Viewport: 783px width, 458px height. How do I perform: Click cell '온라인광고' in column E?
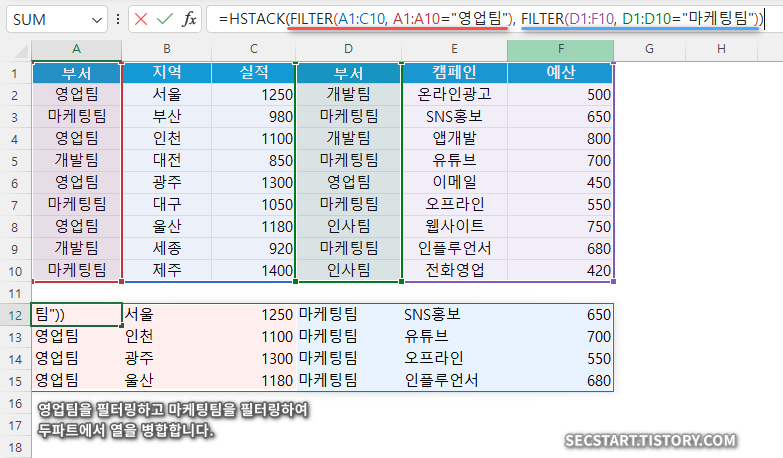click(x=454, y=94)
